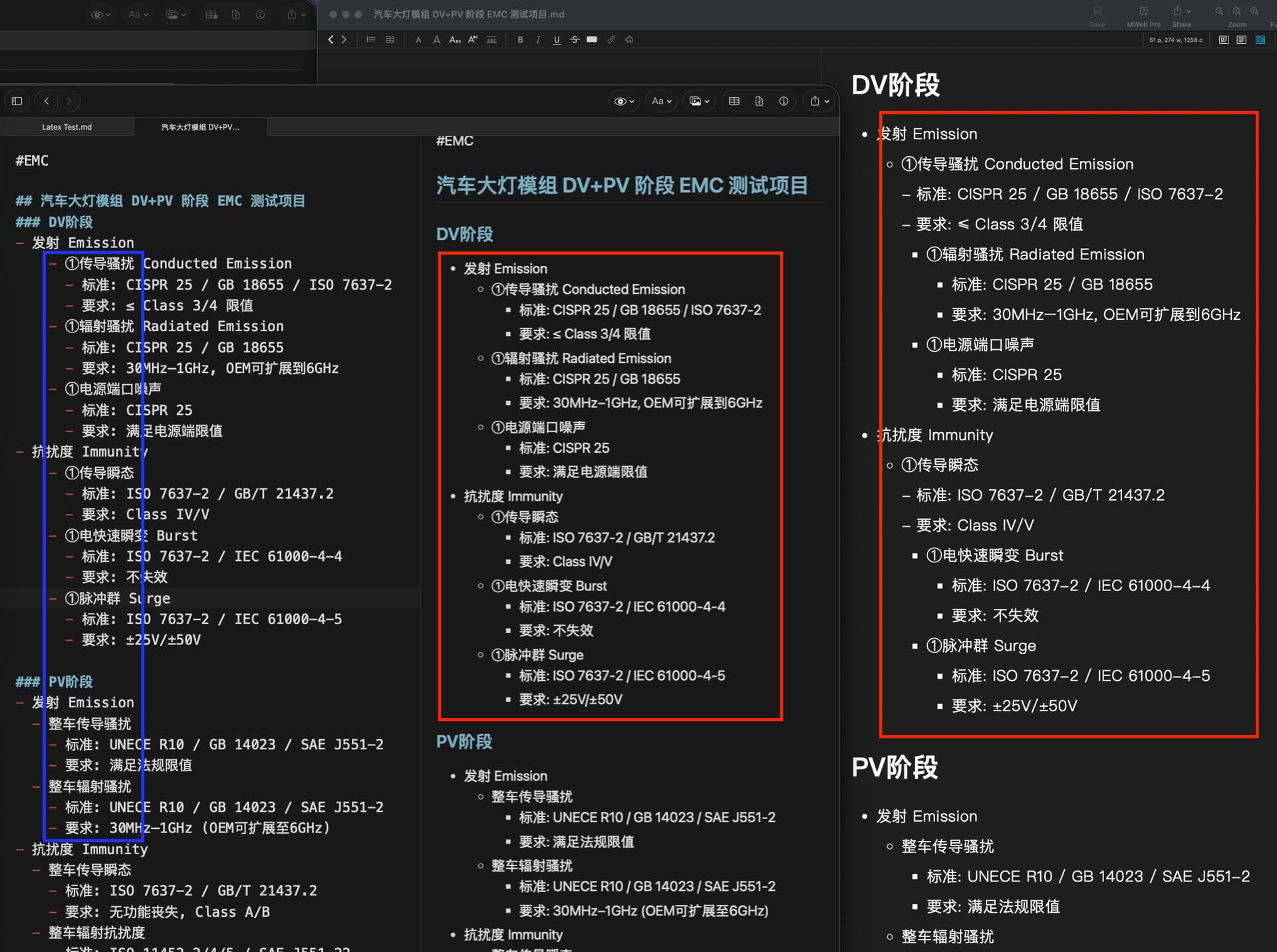Insert a hyperlink using link icon
1277x952 pixels.
click(611, 40)
